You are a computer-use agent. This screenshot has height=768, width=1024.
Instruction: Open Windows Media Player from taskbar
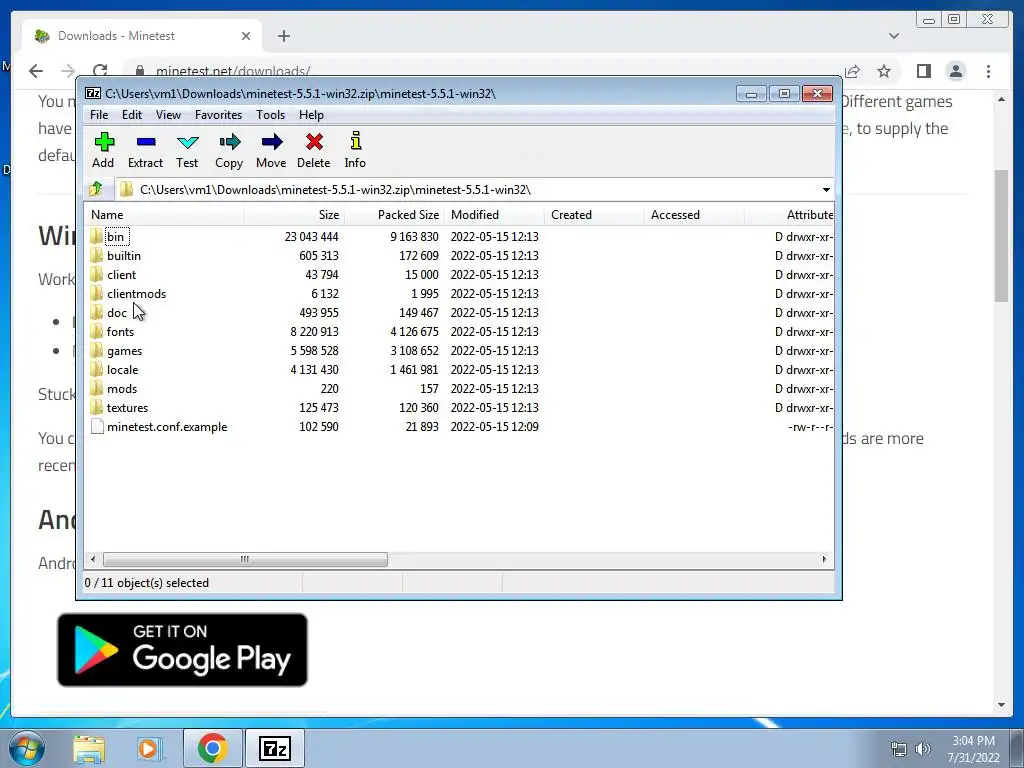pyautogui.click(x=149, y=748)
